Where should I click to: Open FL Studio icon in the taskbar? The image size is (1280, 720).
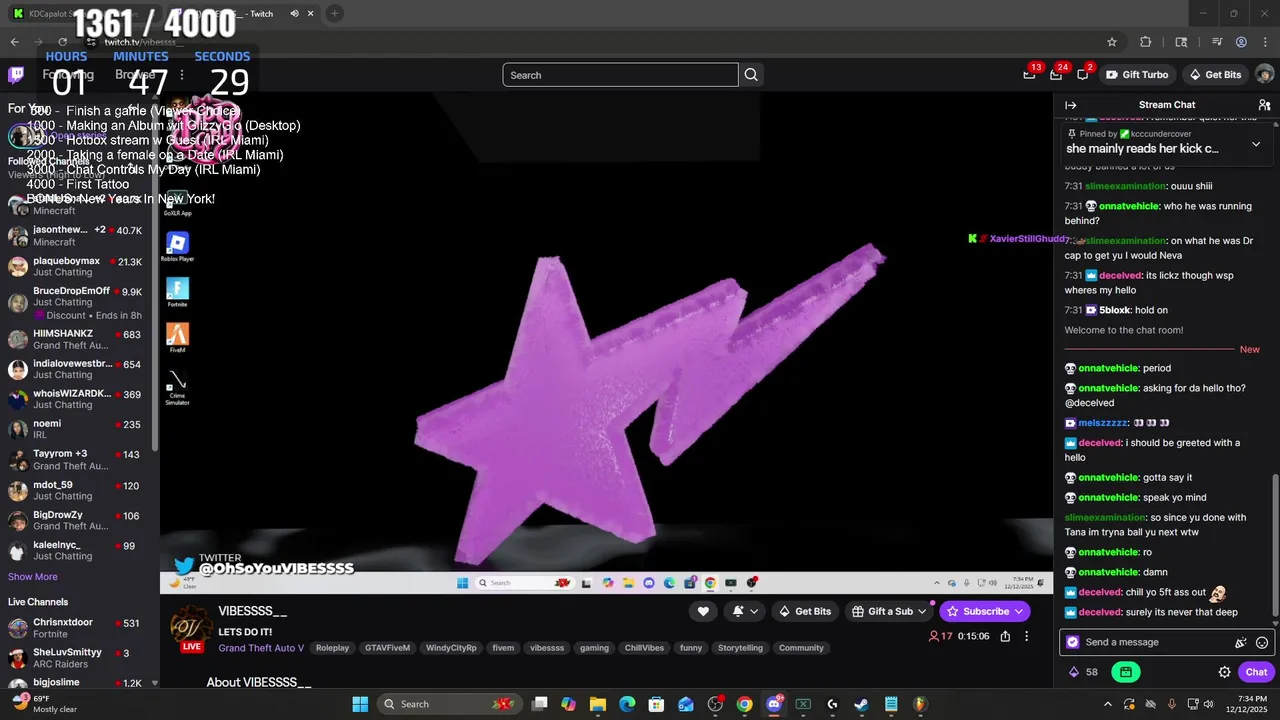[x=920, y=704]
